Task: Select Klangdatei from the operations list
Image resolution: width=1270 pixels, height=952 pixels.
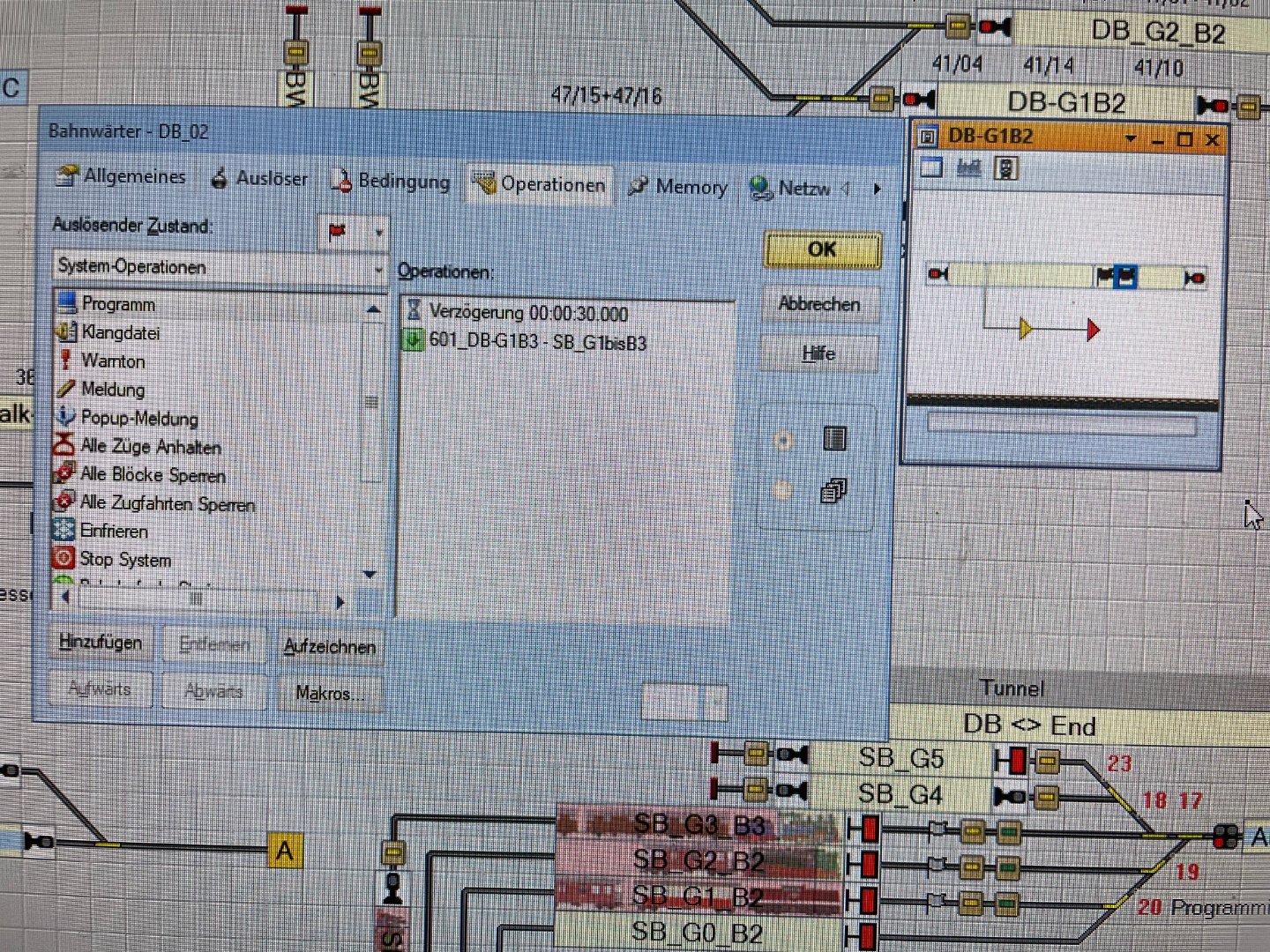Action: (x=120, y=333)
